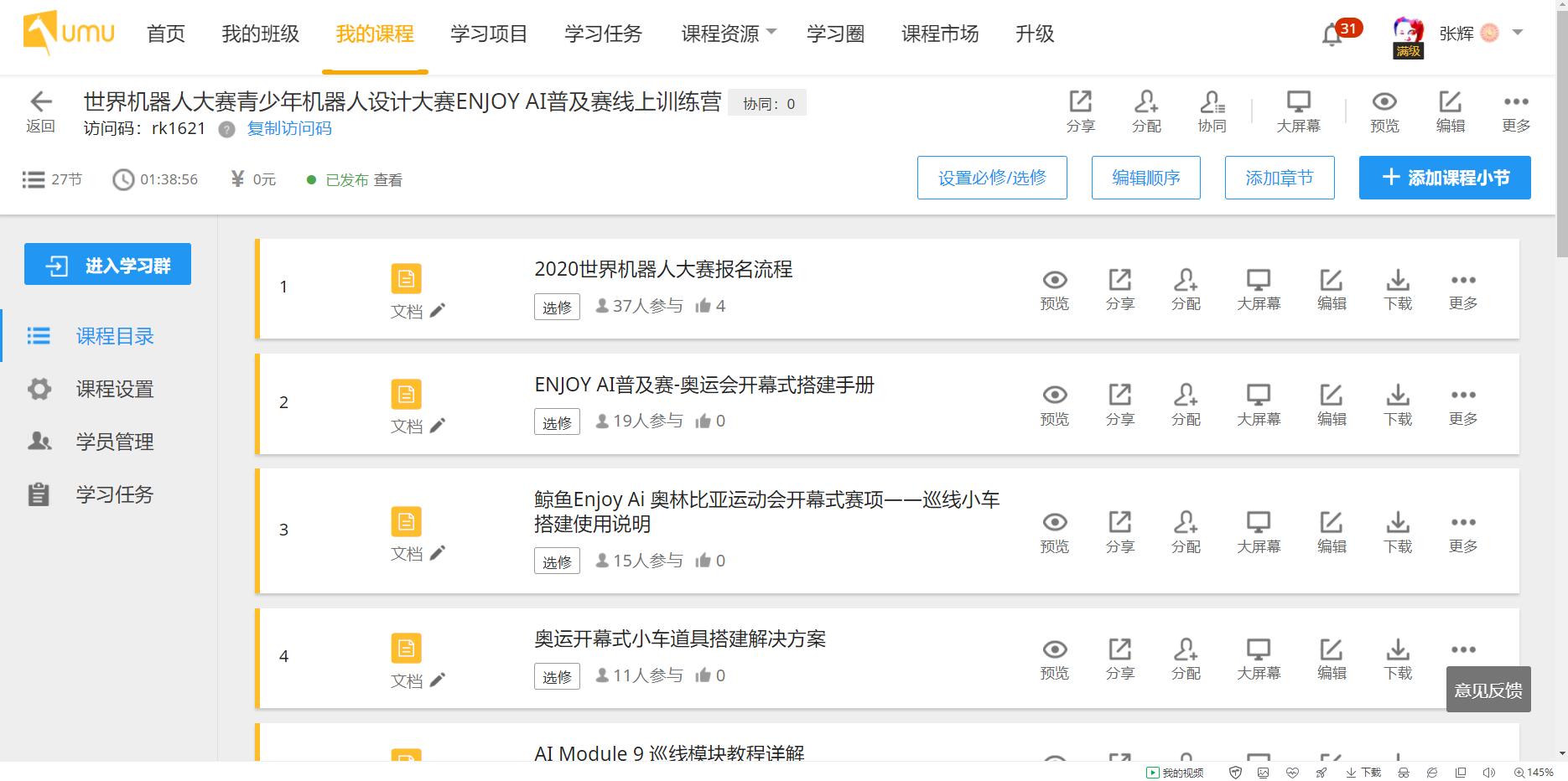Assign lesson 2 搭建手册 with 分配
Screen dimensions: 1568x781
tap(1186, 406)
